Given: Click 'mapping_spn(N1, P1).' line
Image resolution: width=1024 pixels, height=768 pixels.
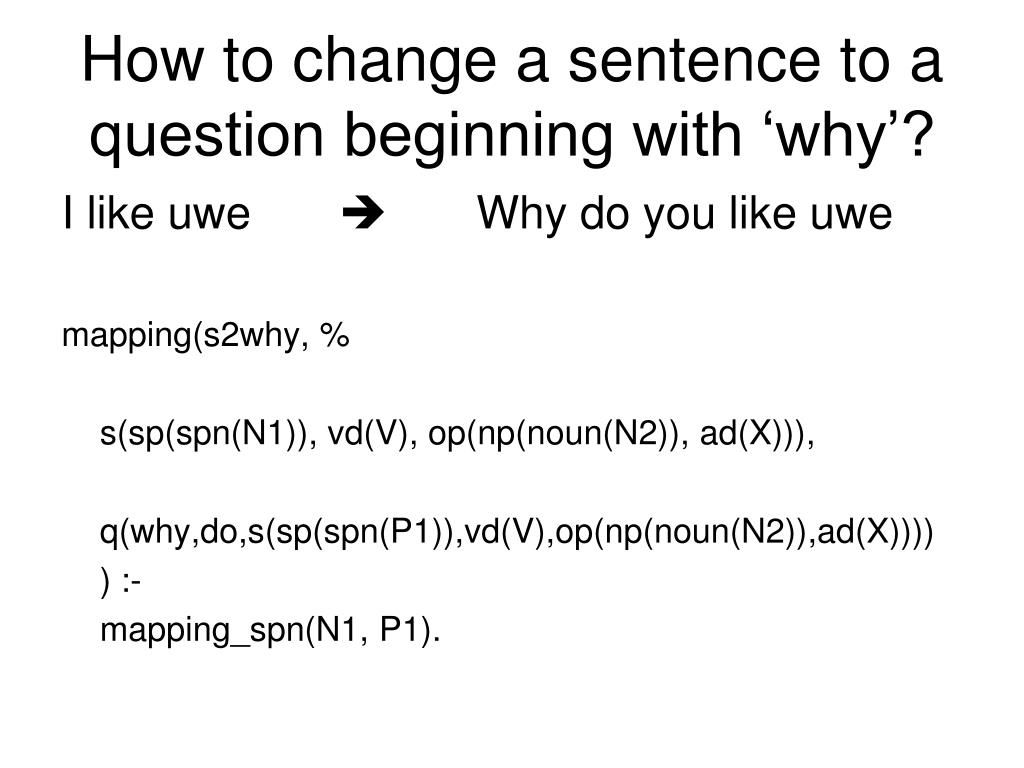Looking at the screenshot, I should tap(270, 631).
